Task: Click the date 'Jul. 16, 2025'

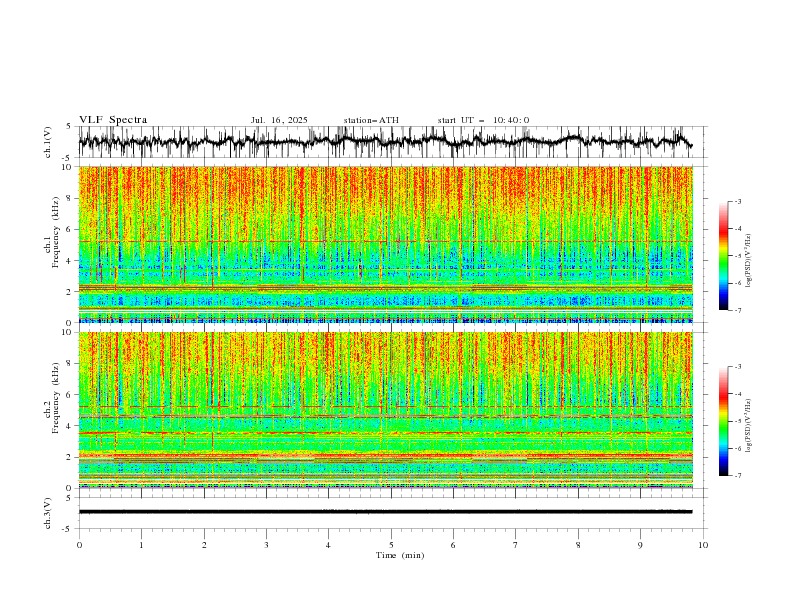Action: point(279,120)
